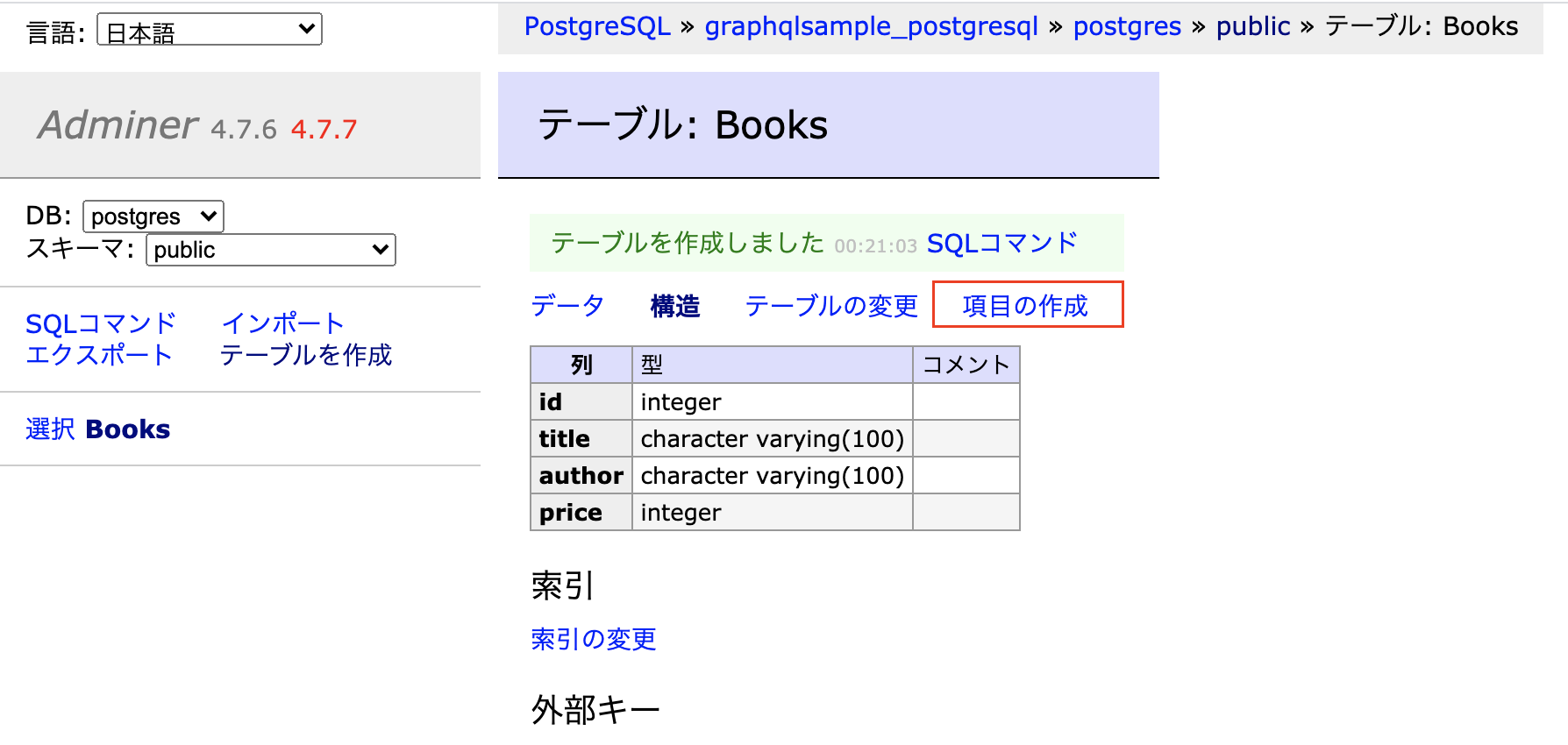Click the 型 column header
The image size is (1568, 745).
[x=773, y=365]
